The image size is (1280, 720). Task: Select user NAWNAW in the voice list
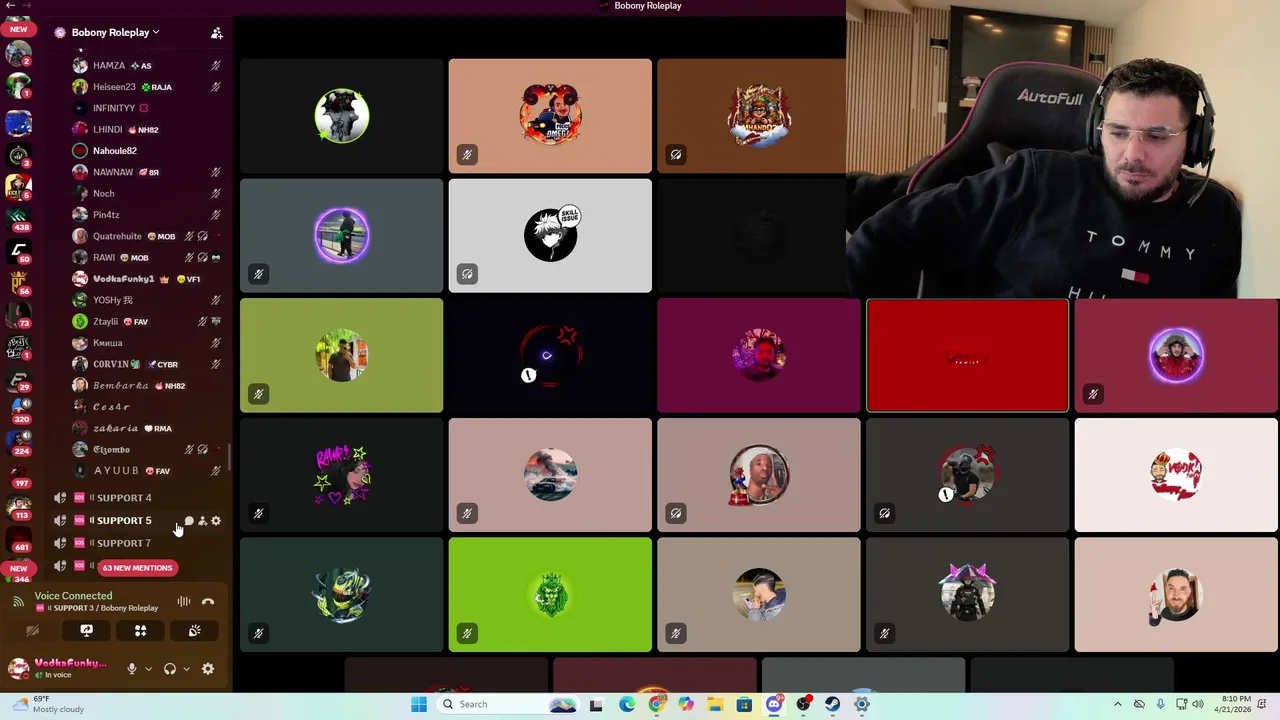pos(145,172)
